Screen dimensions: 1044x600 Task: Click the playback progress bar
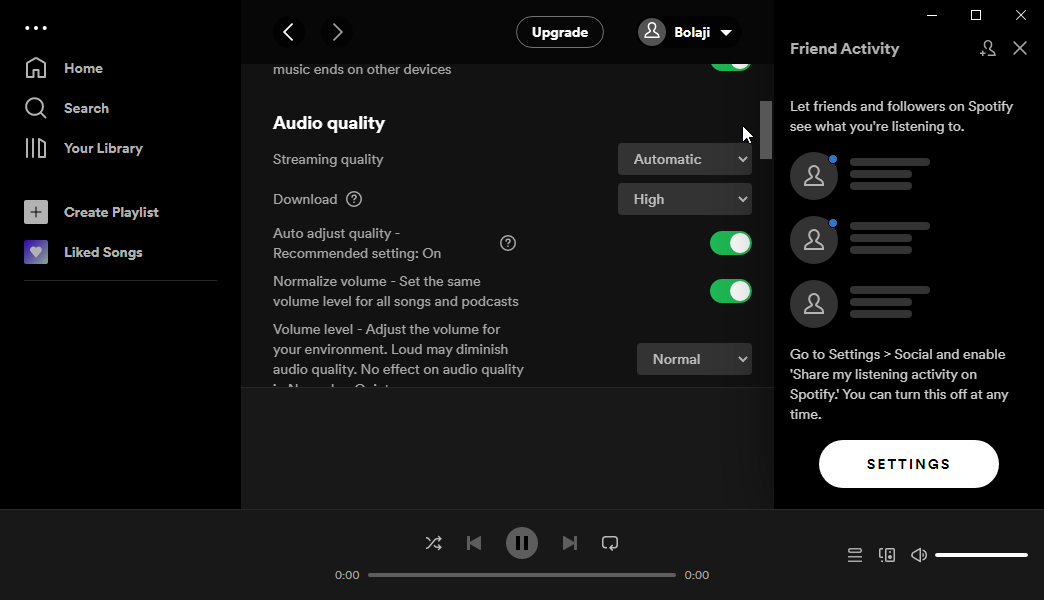click(x=521, y=575)
